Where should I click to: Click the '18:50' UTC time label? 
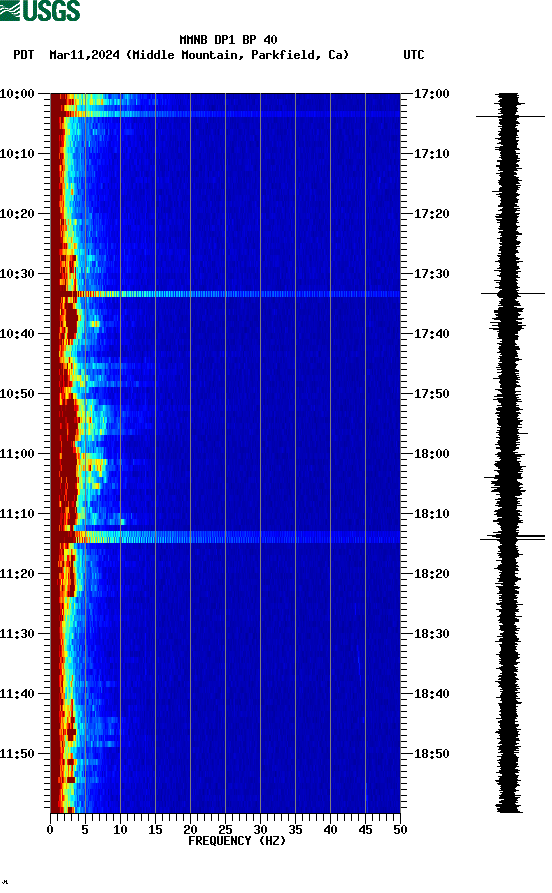point(432,753)
